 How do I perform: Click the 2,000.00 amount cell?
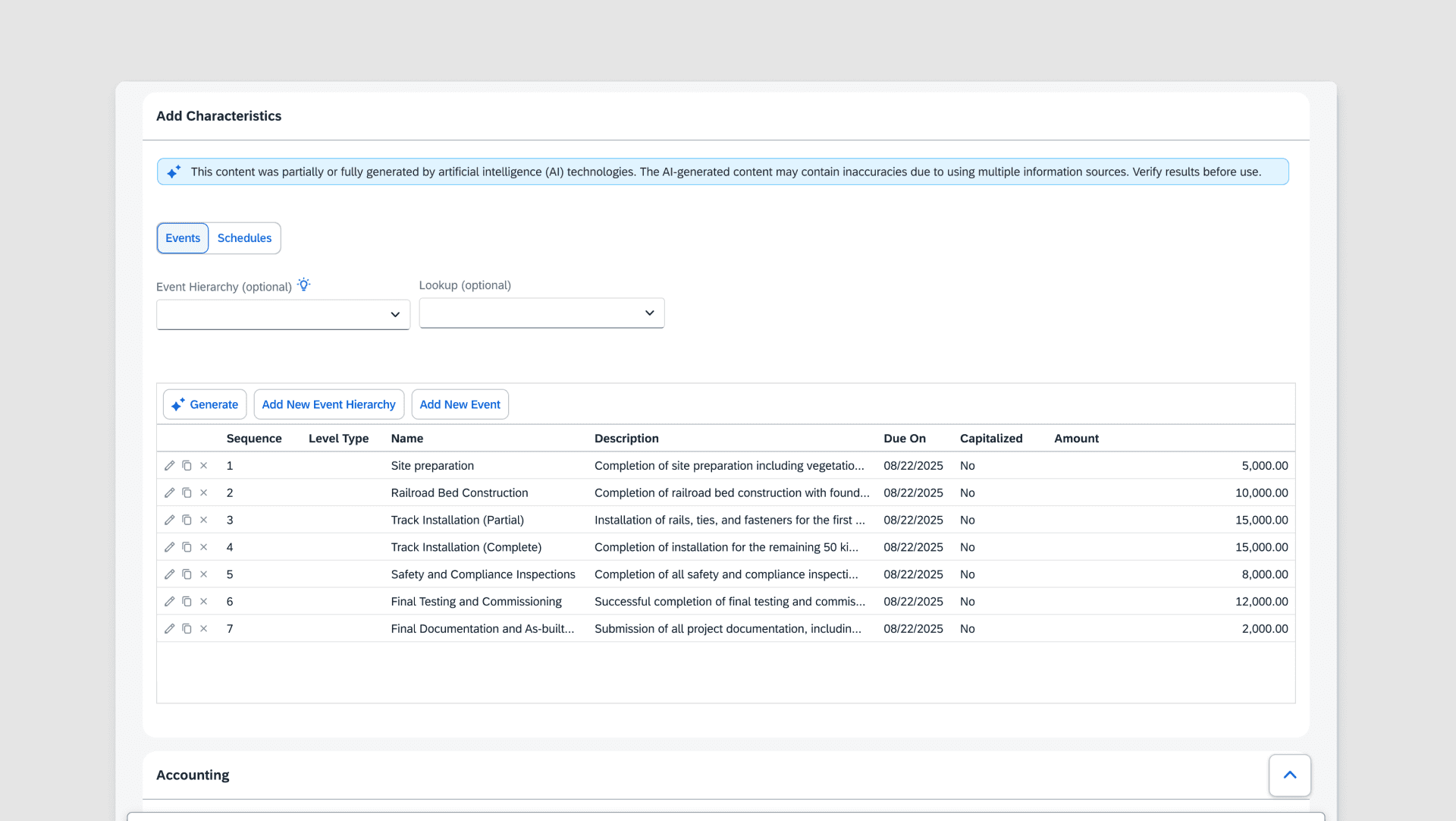[1265, 628]
